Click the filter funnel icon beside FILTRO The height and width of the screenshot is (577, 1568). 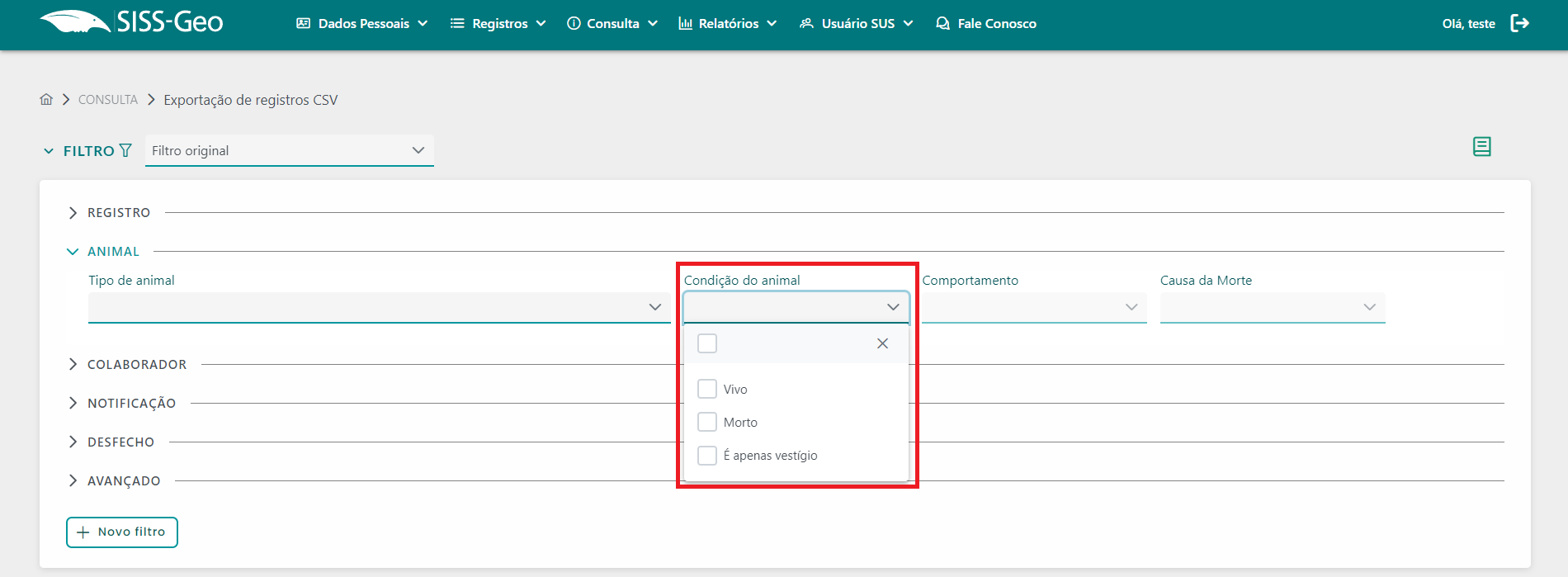[125, 150]
